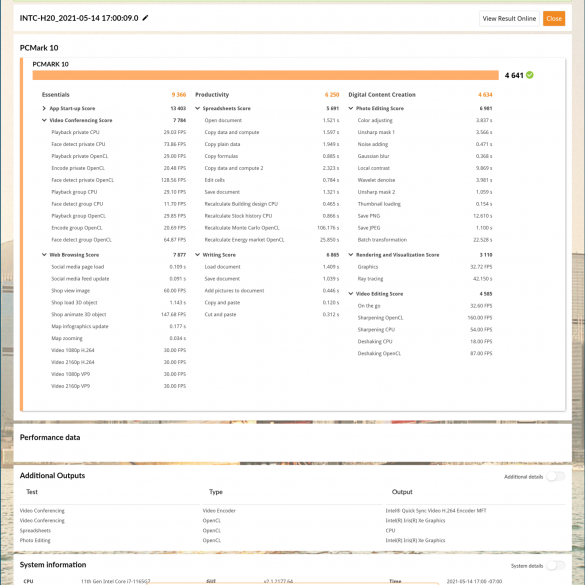
Task: Select Recalculate Monte Carlo OpenCL row
Action: tap(272, 228)
